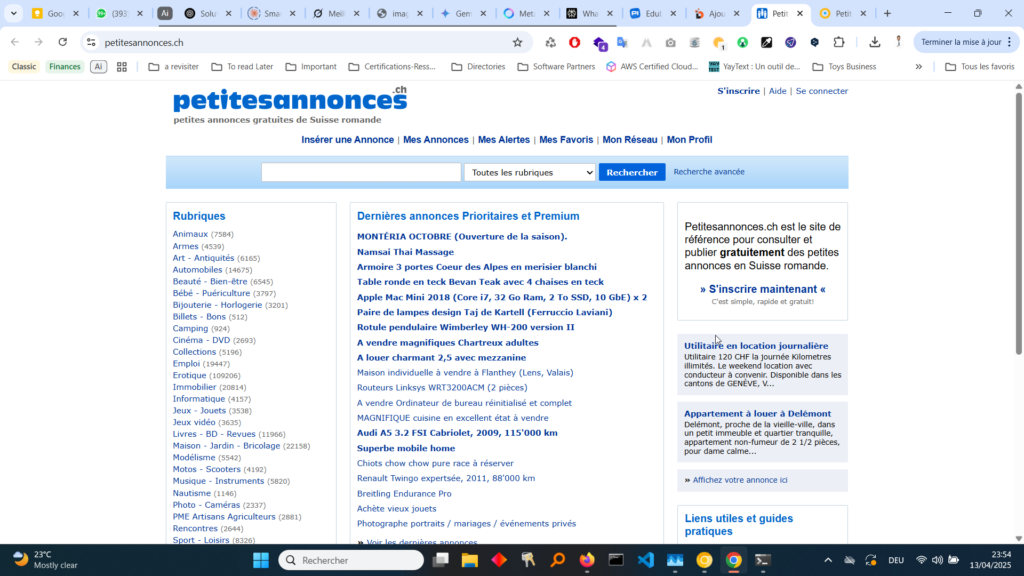Open the terminal icon in the taskbar

pos(763,560)
